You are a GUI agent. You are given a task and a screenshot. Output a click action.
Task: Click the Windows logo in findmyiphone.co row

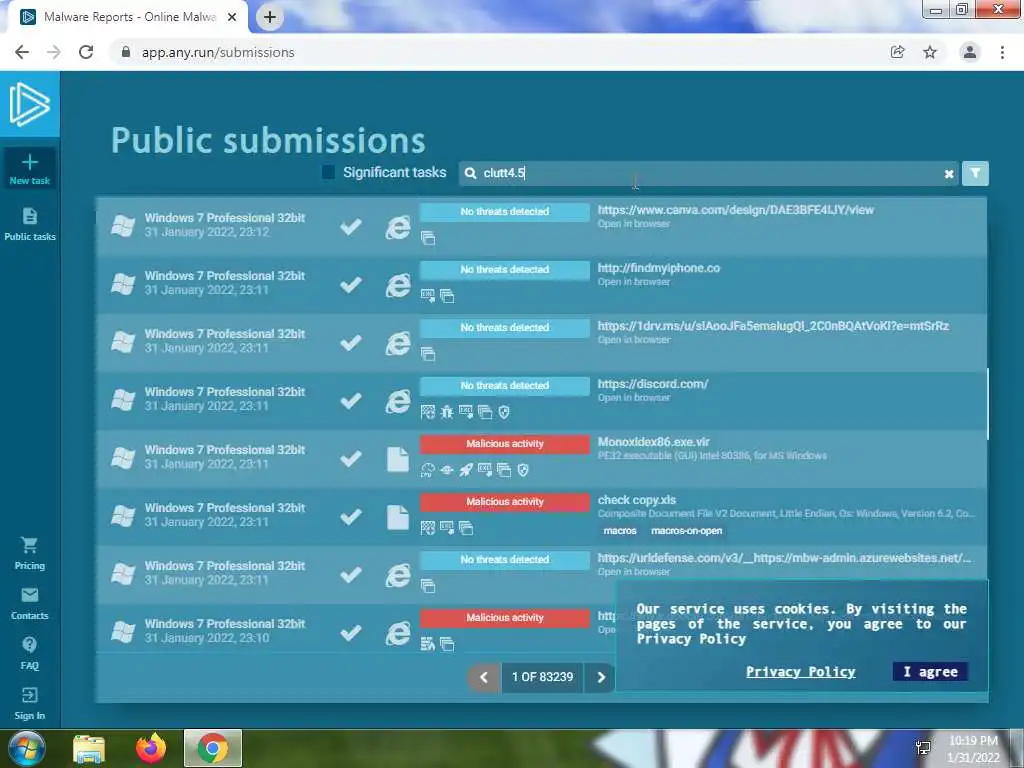tap(123, 284)
